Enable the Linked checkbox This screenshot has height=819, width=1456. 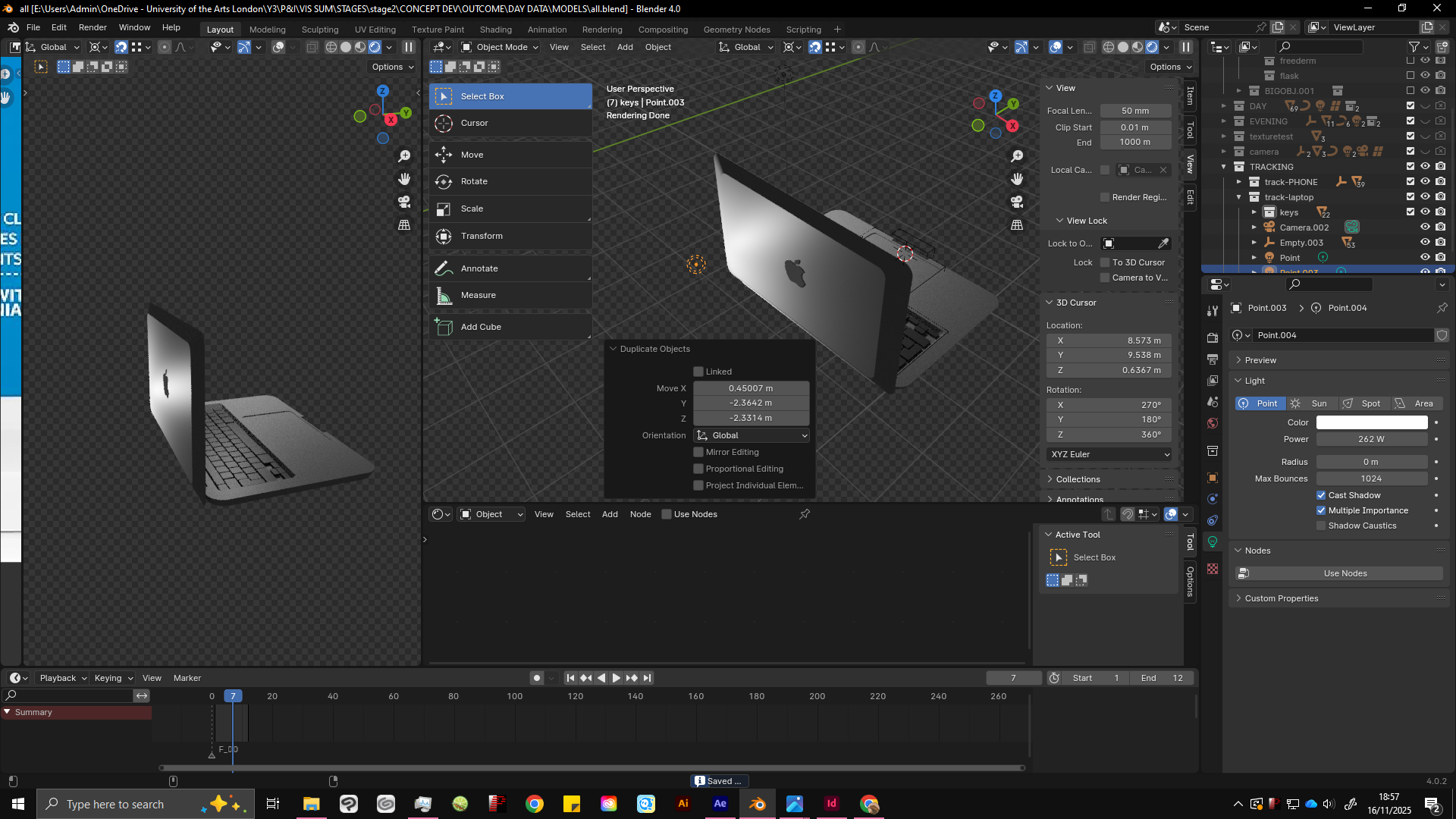pos(698,372)
